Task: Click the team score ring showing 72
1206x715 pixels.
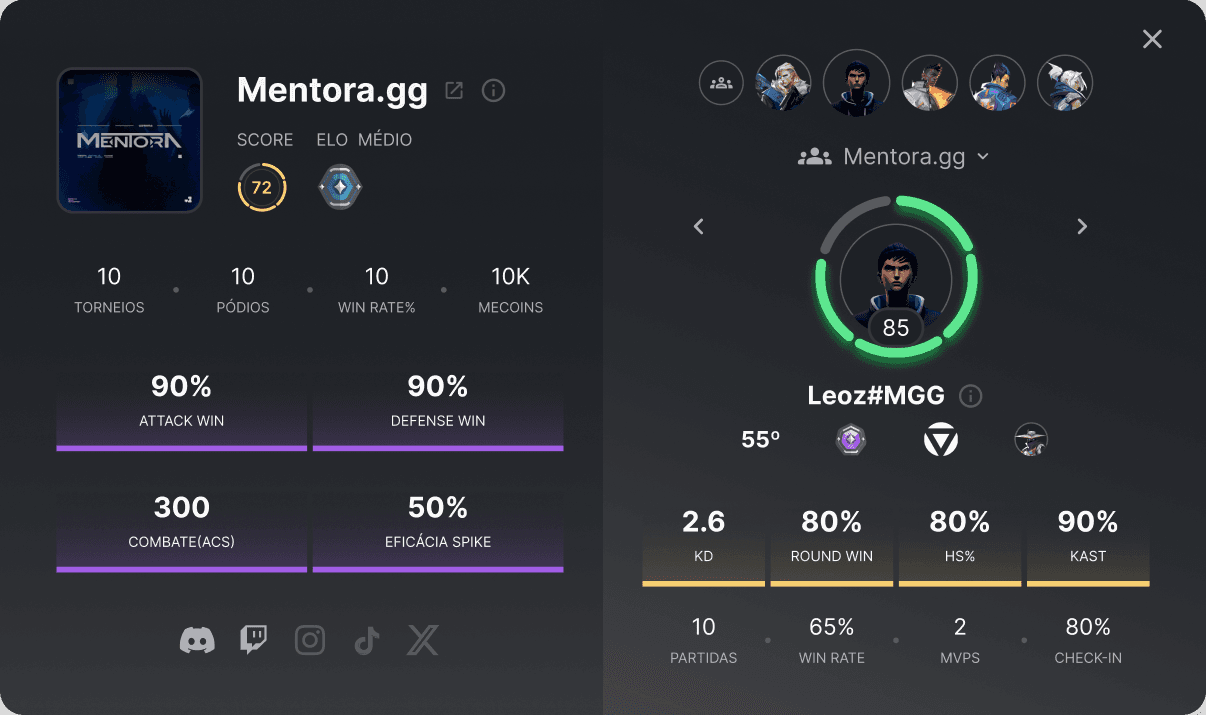Action: [262, 188]
